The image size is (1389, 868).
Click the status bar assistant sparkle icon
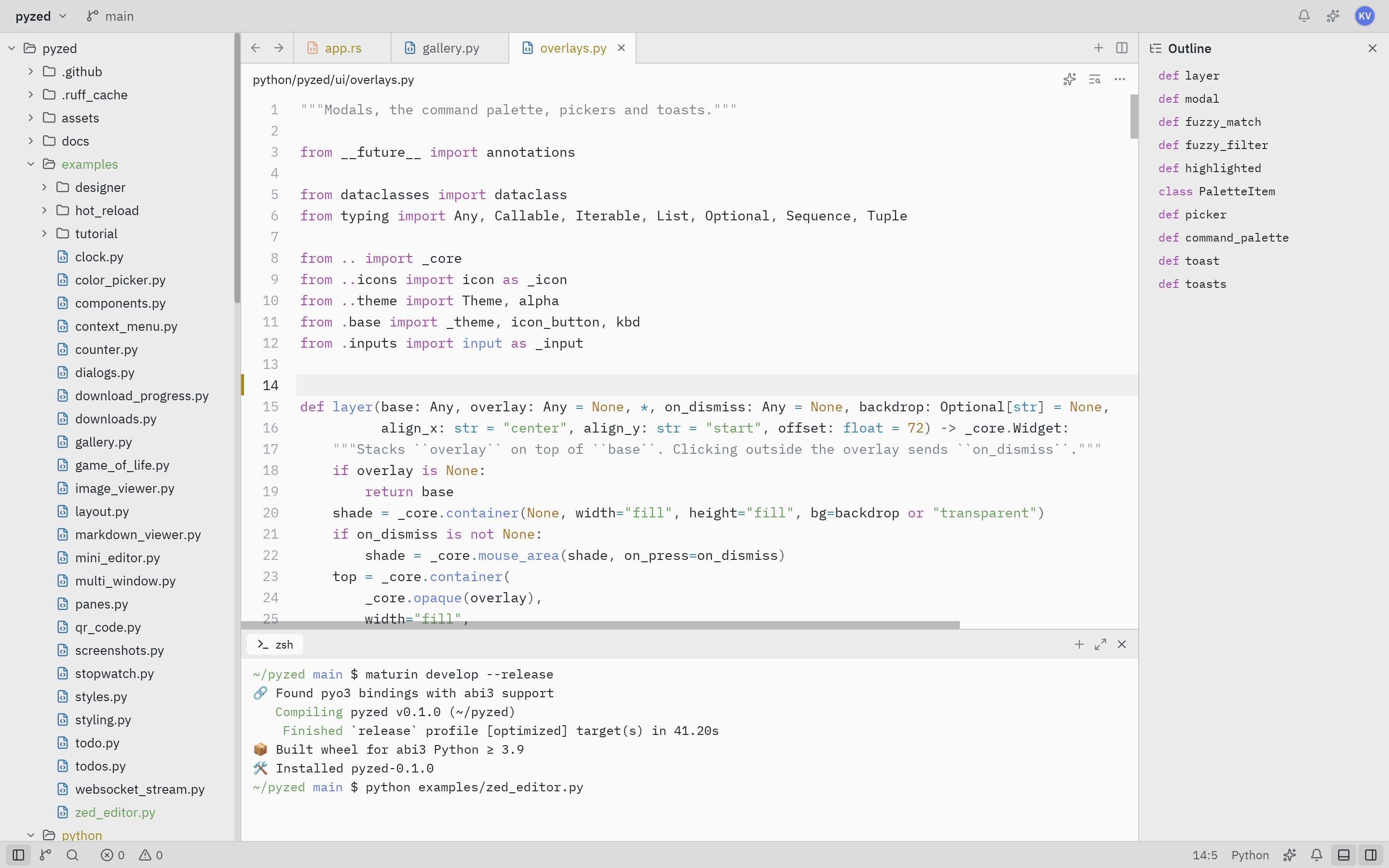[1290, 855]
